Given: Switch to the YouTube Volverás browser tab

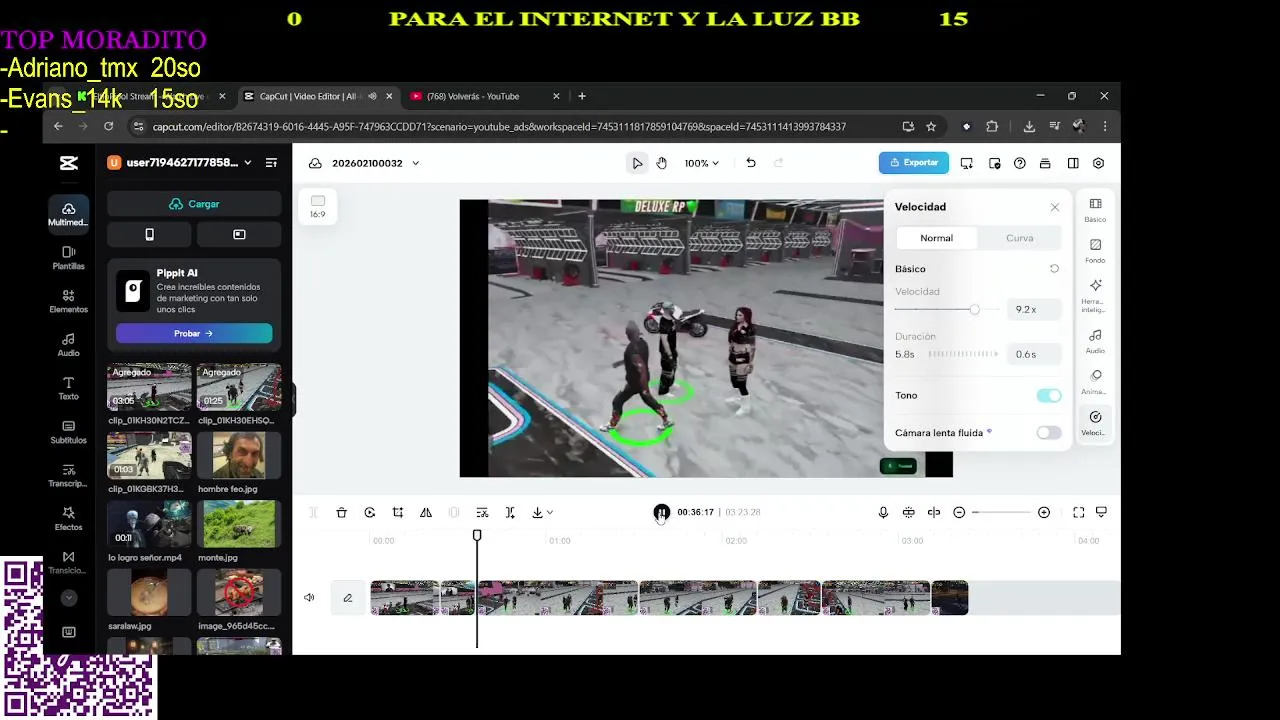Looking at the screenshot, I should pos(485,96).
